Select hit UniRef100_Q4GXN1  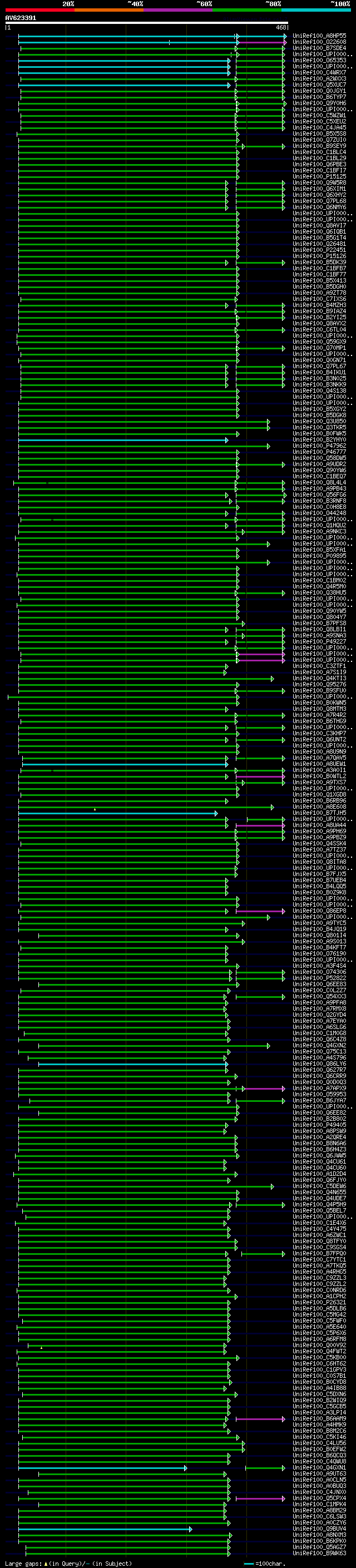click(319, 1467)
